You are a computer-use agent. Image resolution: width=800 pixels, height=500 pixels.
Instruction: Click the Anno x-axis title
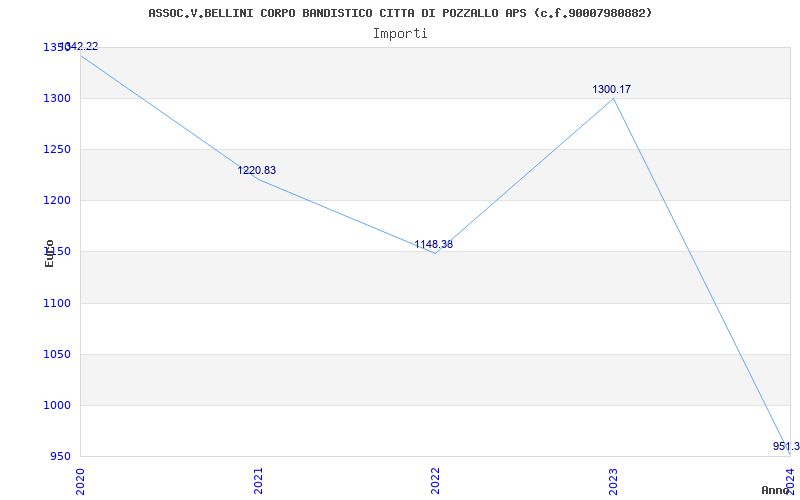pos(775,490)
